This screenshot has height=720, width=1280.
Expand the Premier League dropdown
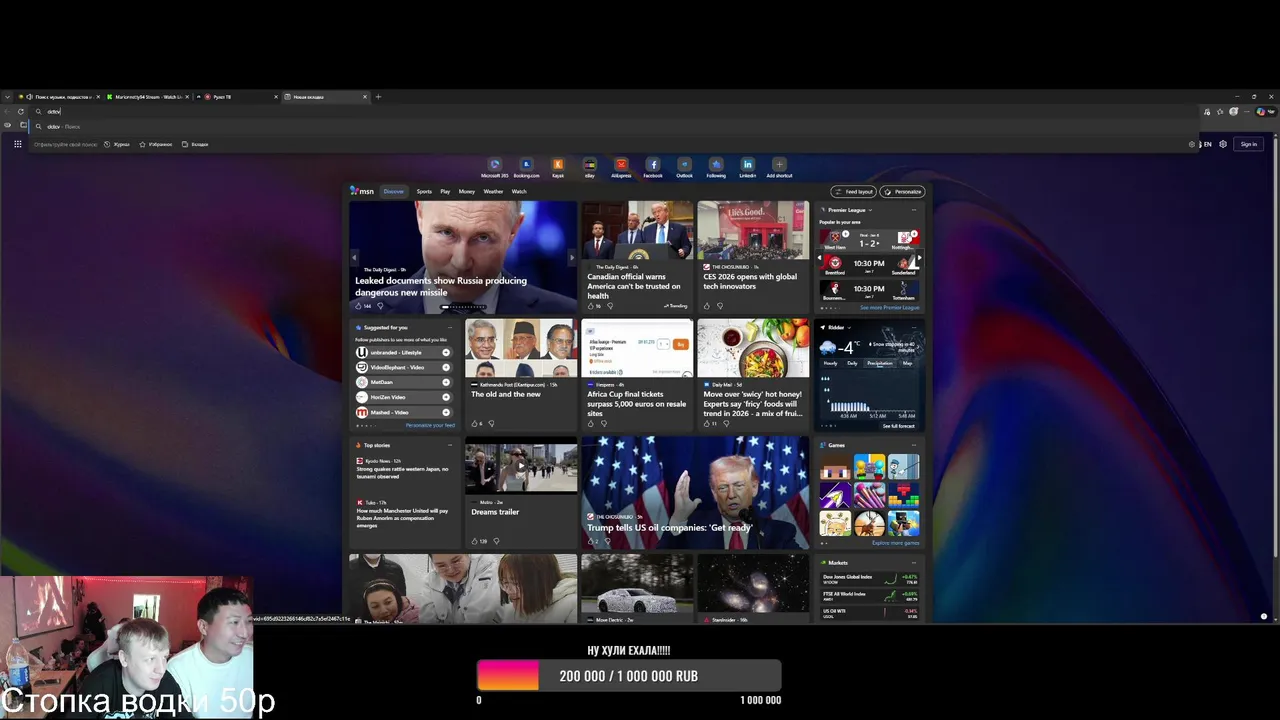tap(870, 210)
